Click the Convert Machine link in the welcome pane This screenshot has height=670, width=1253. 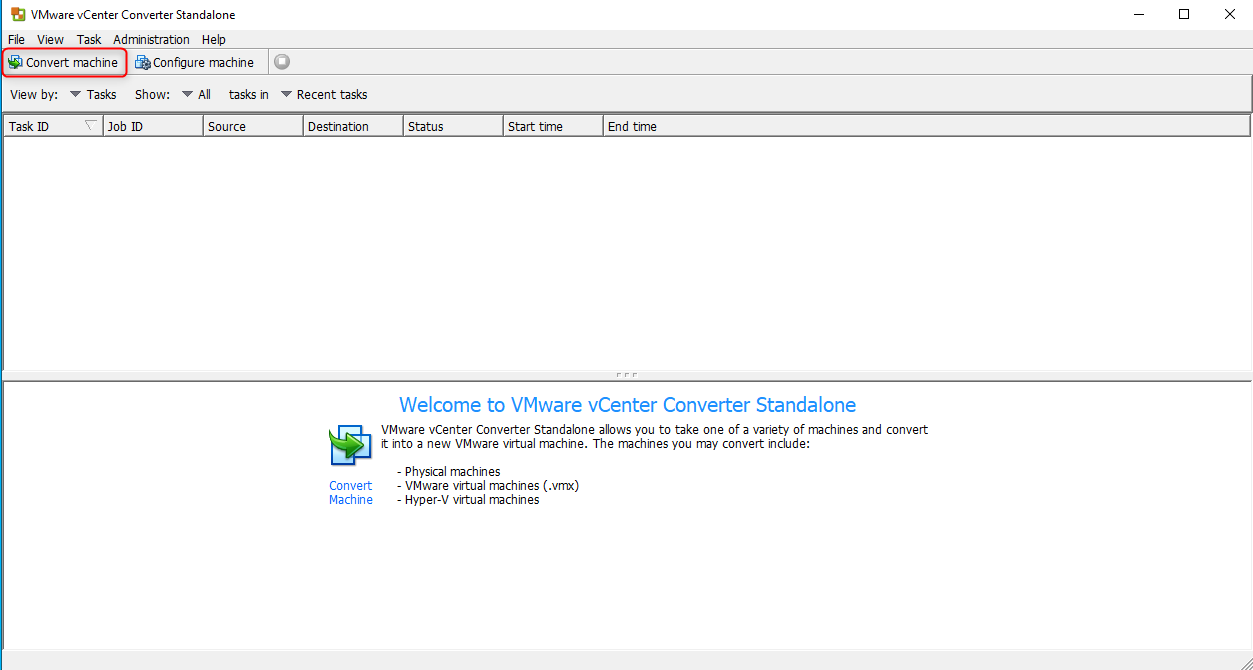tap(351, 493)
